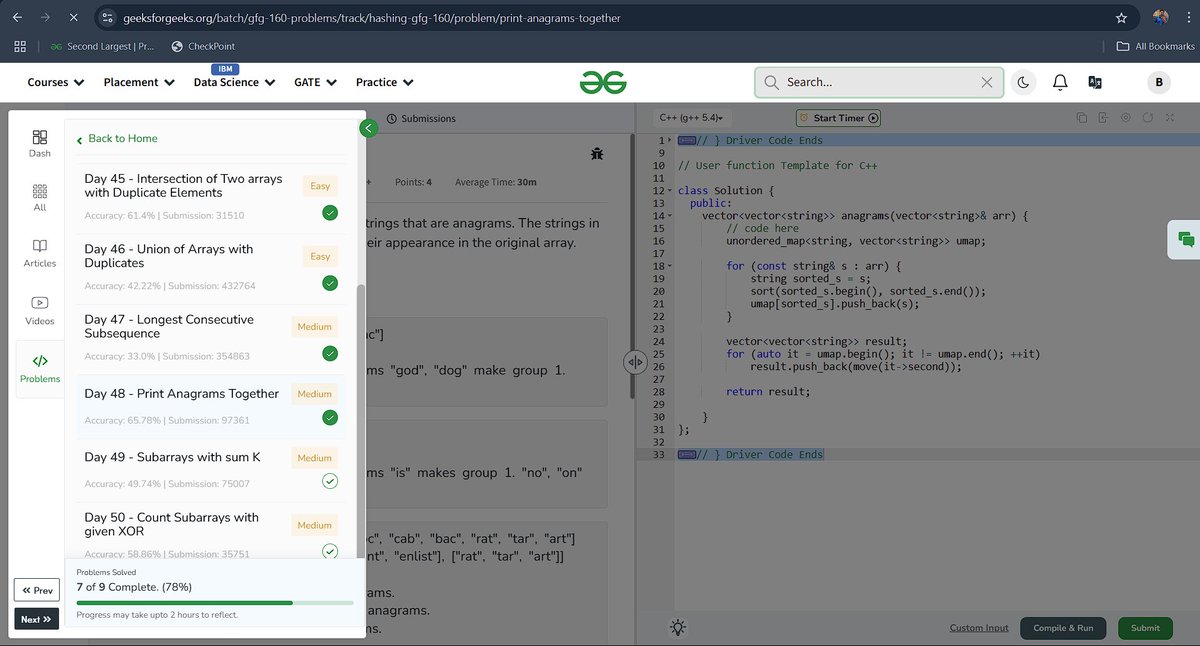Switch to the Submissions tab

[x=421, y=118]
